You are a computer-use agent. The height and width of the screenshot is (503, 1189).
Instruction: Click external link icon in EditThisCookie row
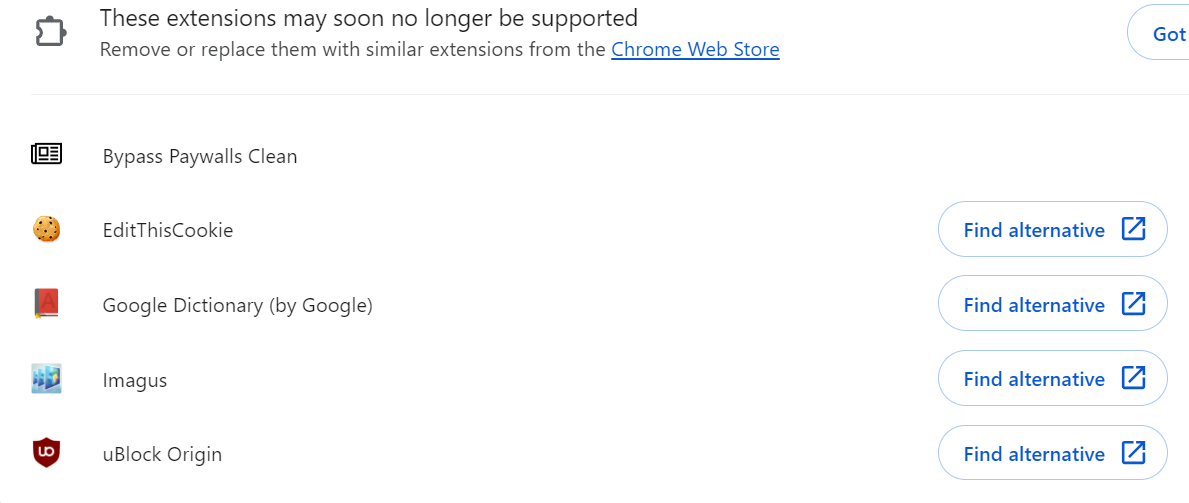coord(1133,229)
